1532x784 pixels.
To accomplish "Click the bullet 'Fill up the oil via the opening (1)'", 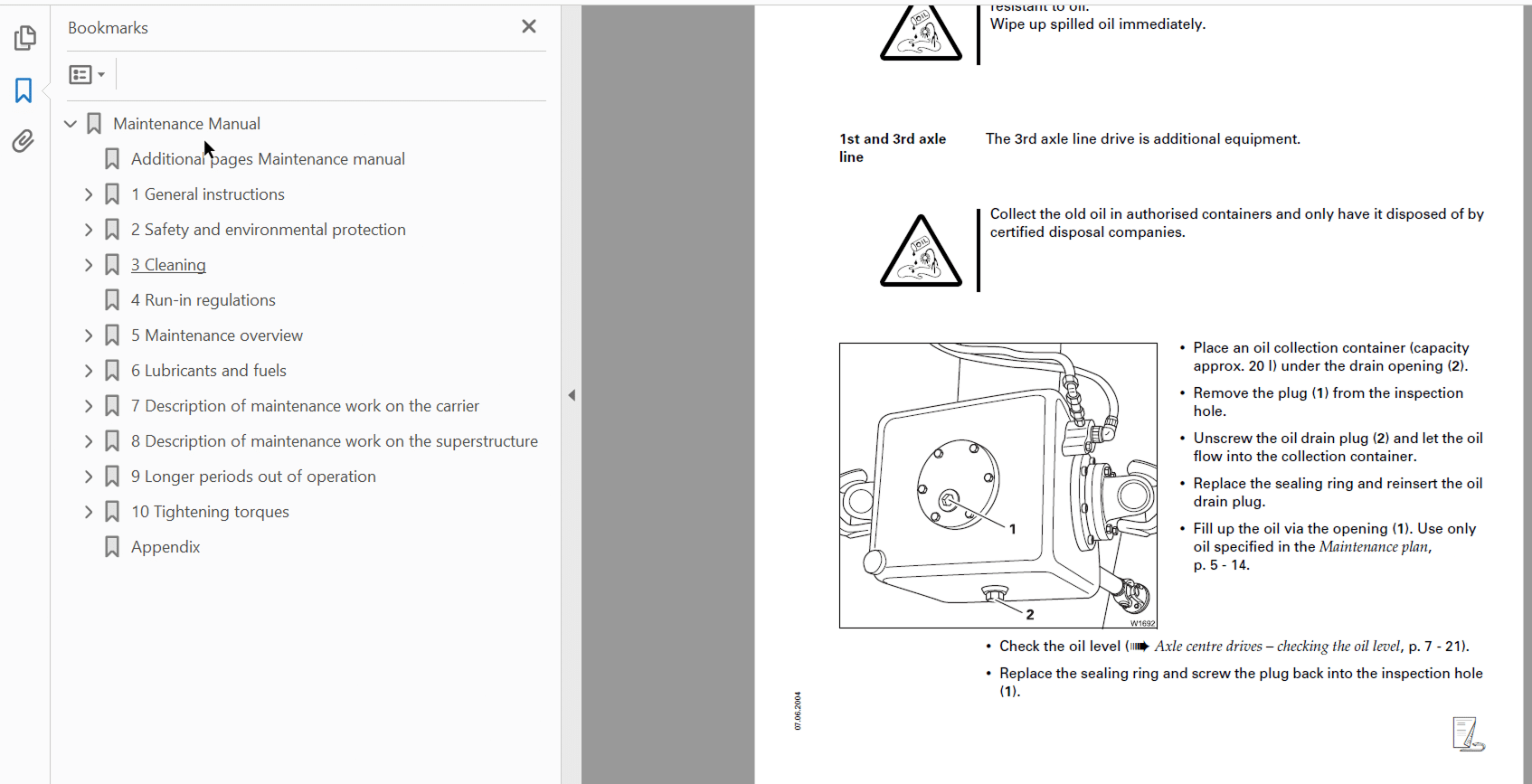I will tap(1334, 547).
